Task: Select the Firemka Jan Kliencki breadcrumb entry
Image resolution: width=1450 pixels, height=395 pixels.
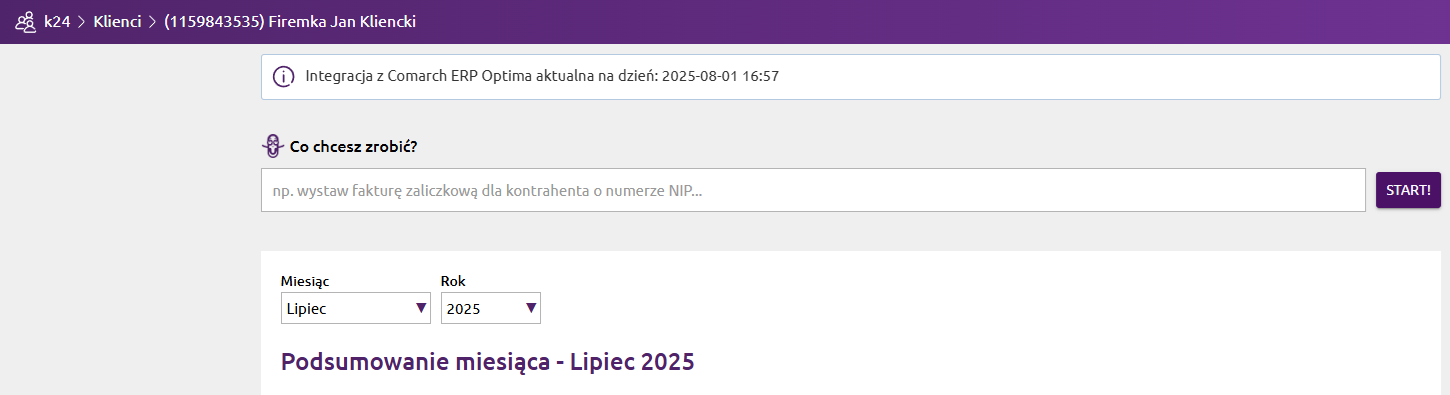Action: click(290, 21)
